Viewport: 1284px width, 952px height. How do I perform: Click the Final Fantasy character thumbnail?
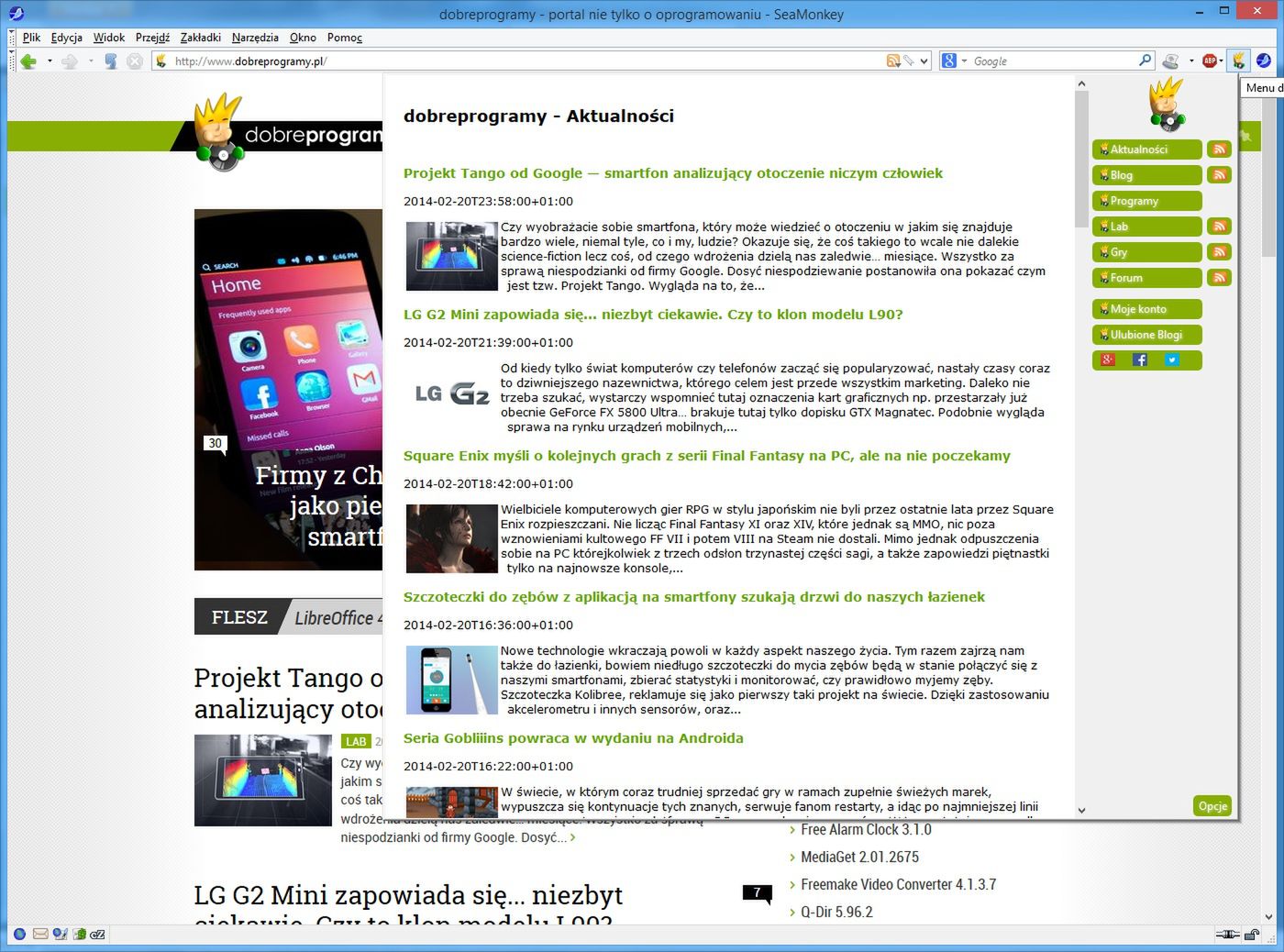point(452,538)
